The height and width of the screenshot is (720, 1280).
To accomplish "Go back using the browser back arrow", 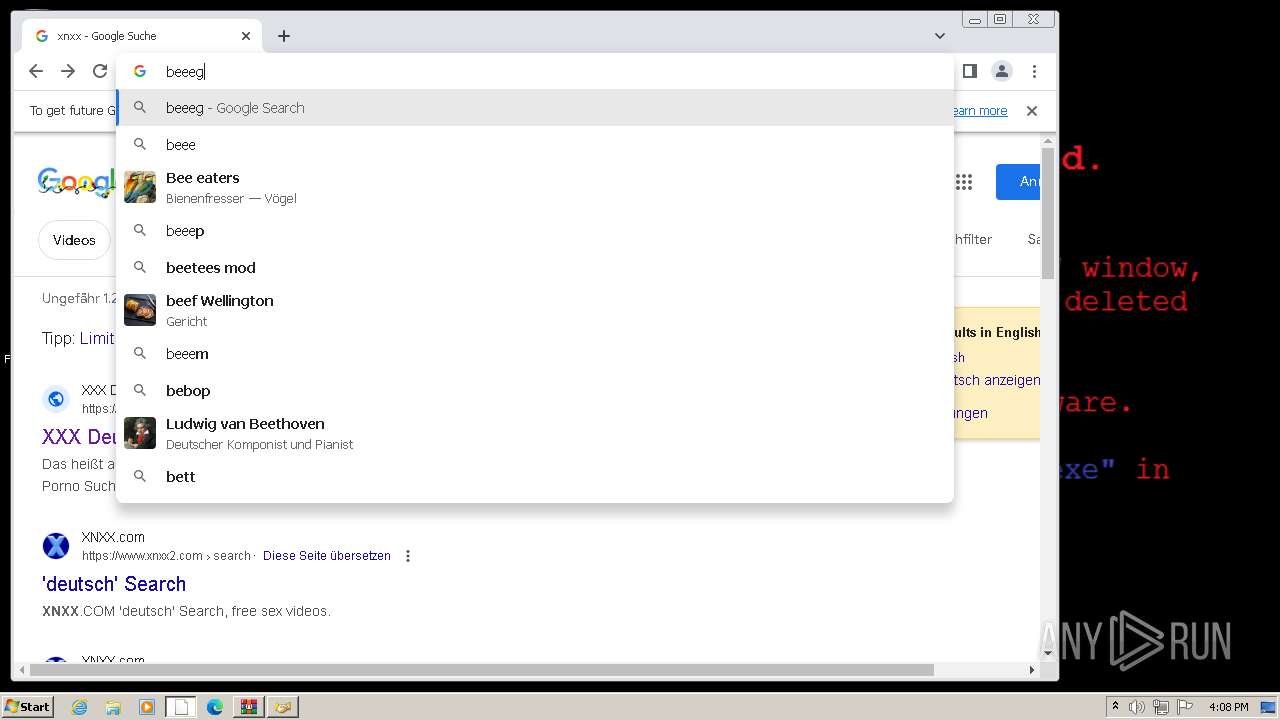I will pyautogui.click(x=36, y=71).
